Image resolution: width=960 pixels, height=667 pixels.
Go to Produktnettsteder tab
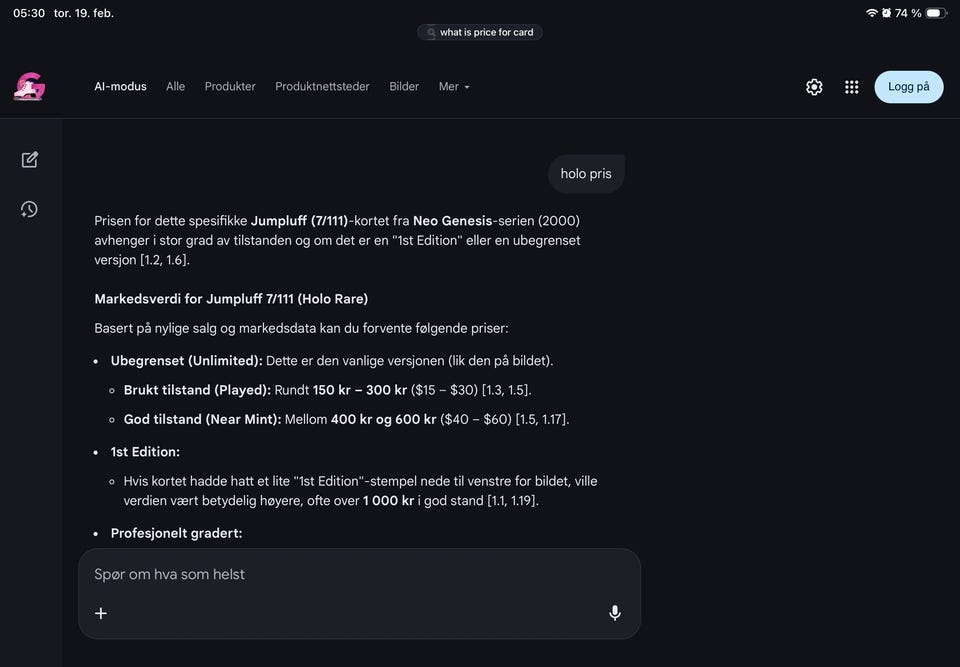[x=322, y=87]
